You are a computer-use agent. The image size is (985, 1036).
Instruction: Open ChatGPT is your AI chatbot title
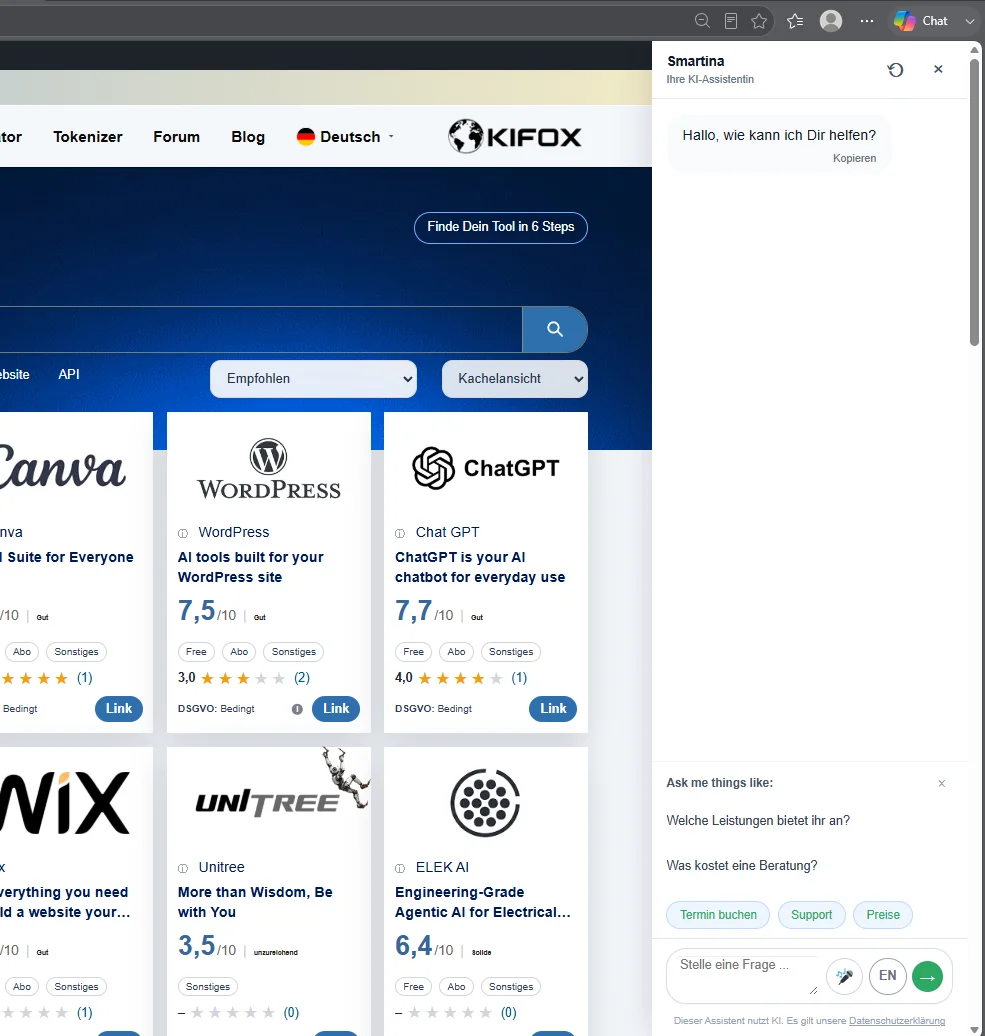coord(480,567)
